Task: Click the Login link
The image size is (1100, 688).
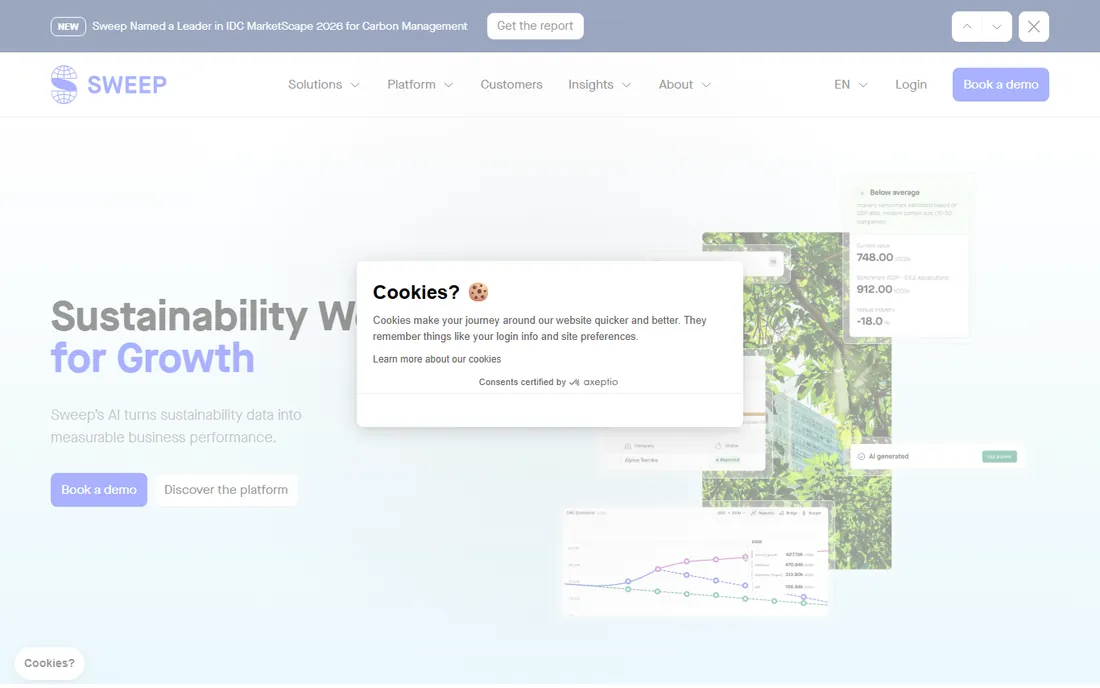Action: [x=911, y=85]
